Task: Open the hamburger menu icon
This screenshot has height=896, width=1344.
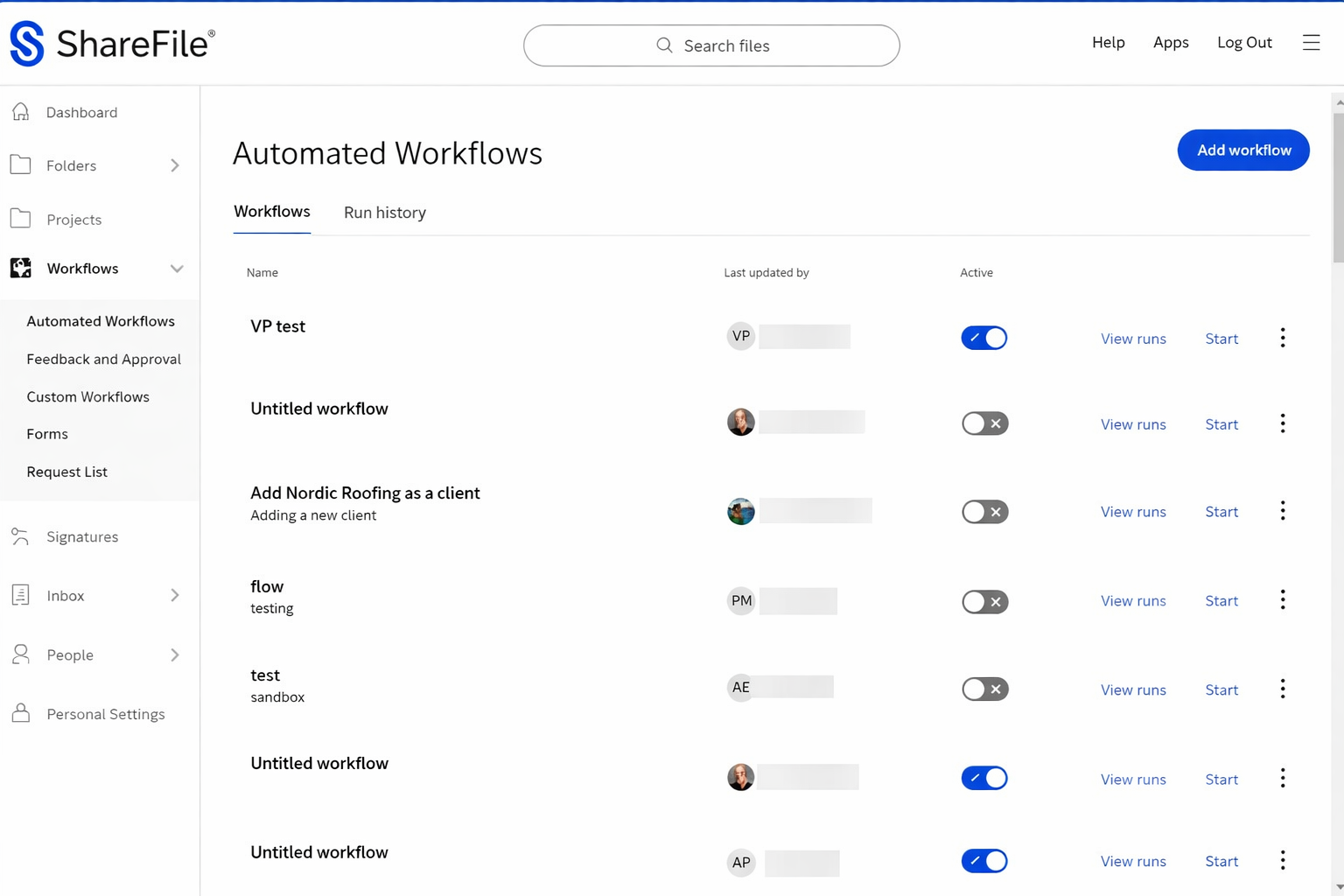Action: pos(1310,43)
